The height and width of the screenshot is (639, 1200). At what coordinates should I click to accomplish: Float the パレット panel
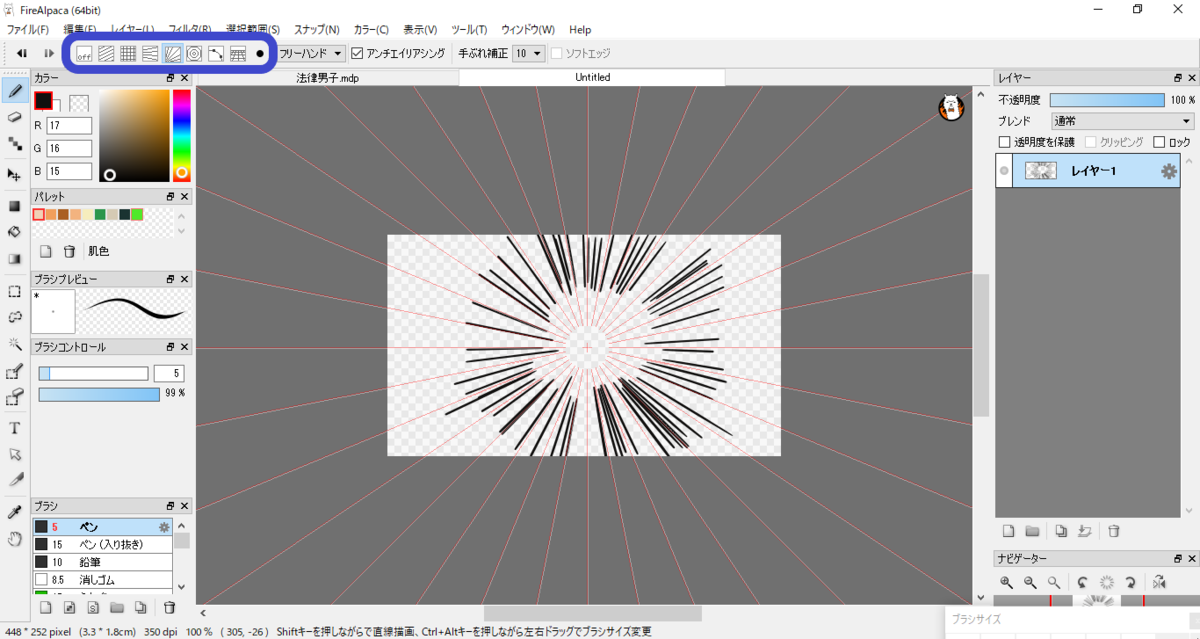(170, 196)
